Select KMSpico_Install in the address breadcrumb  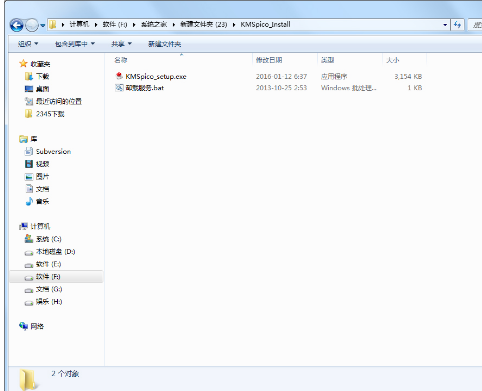[x=265, y=24]
